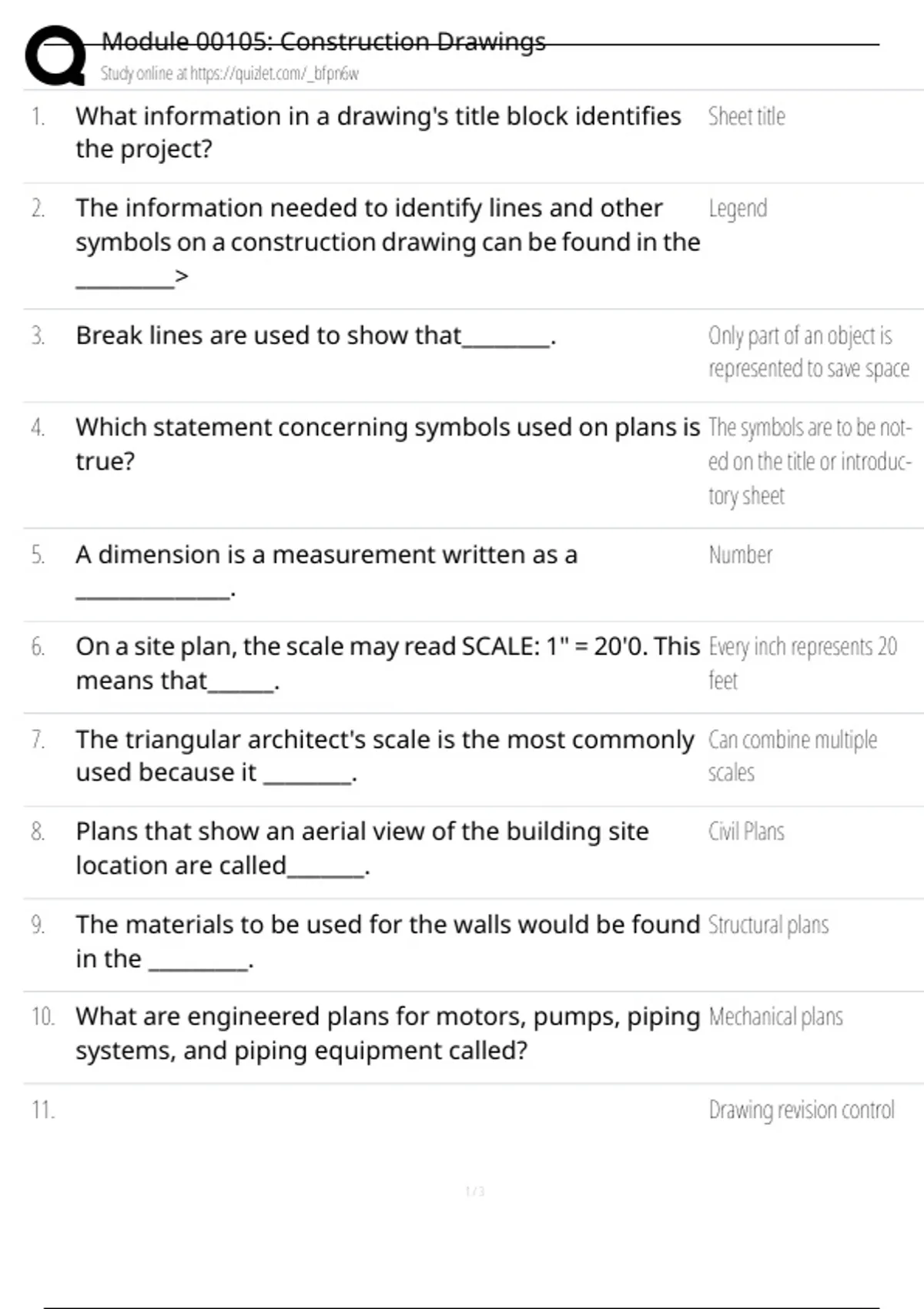This screenshot has height=1309, width=924.
Task: Click the Quizlet Q logo
Action: pos(55,55)
